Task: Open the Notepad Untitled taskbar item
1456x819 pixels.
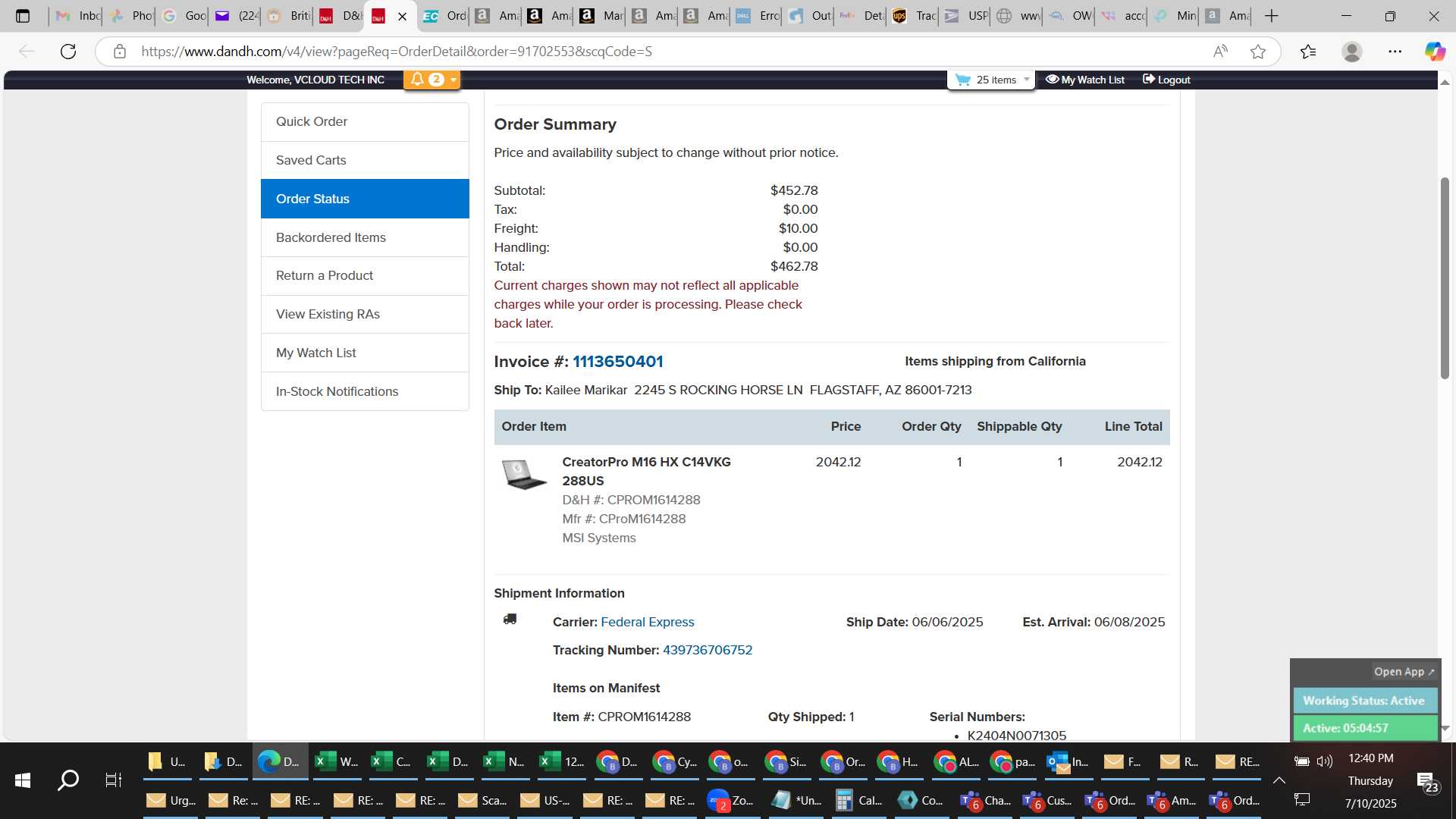Action: click(x=797, y=801)
